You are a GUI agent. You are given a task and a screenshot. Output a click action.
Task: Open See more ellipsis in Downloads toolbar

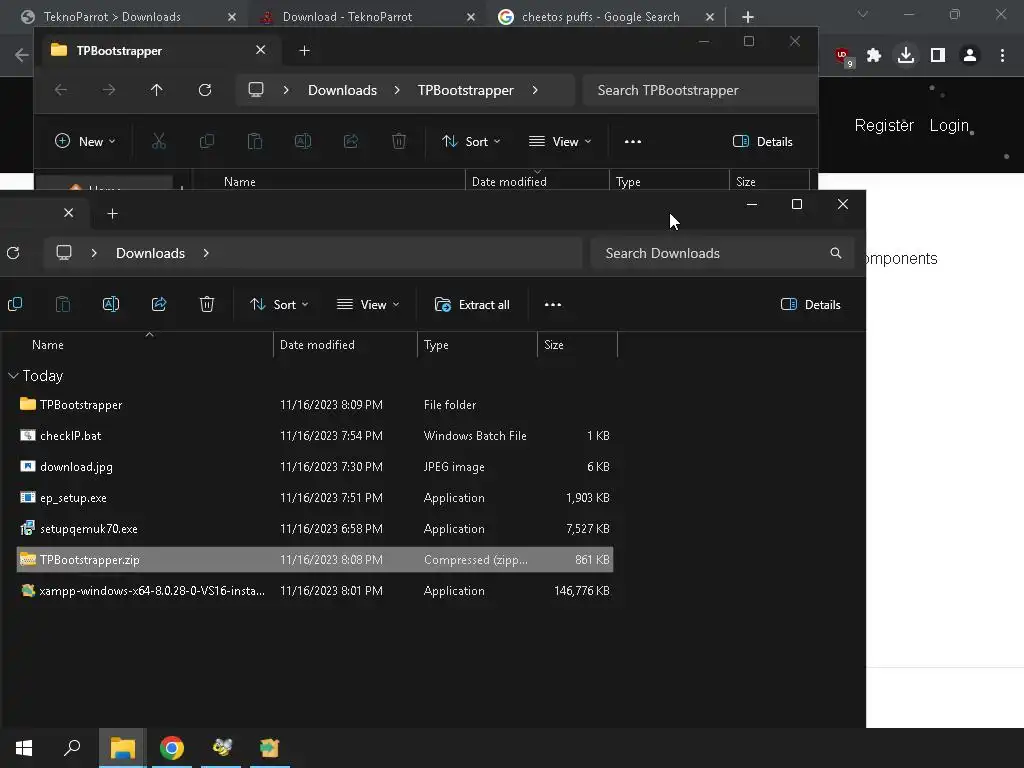(x=553, y=304)
